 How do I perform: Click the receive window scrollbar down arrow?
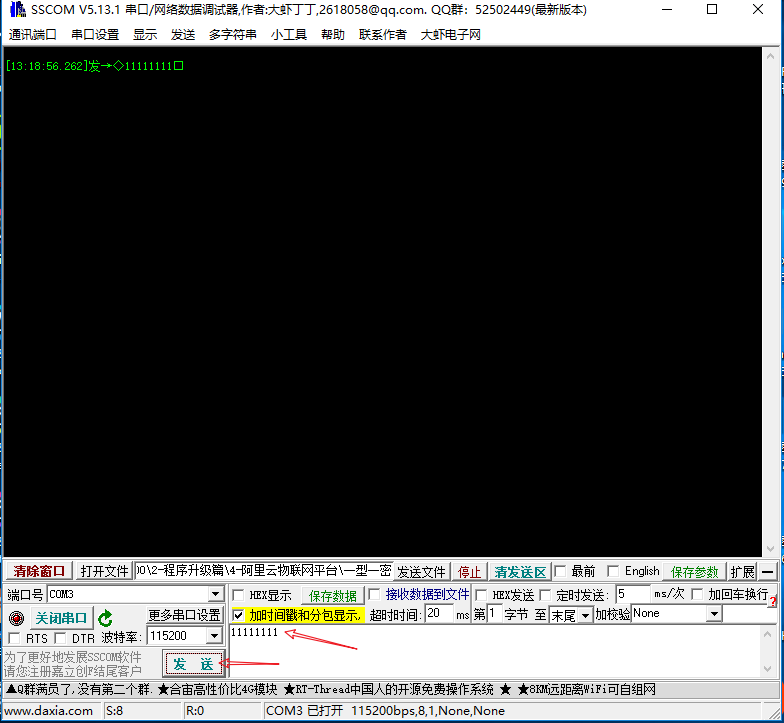770,548
